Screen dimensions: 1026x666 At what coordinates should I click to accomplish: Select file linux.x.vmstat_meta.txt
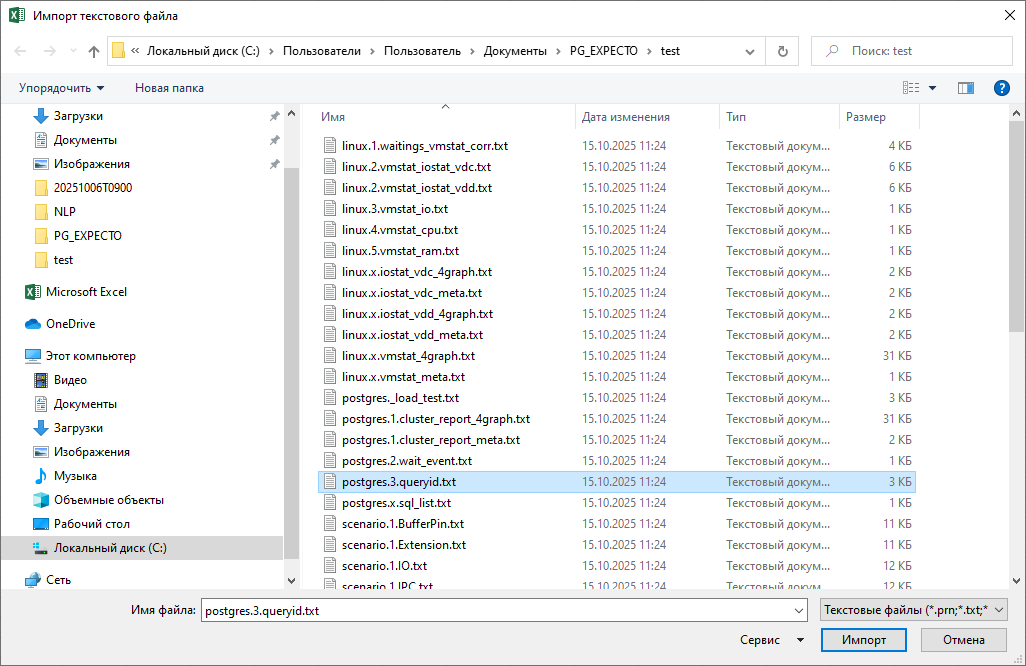click(403, 377)
